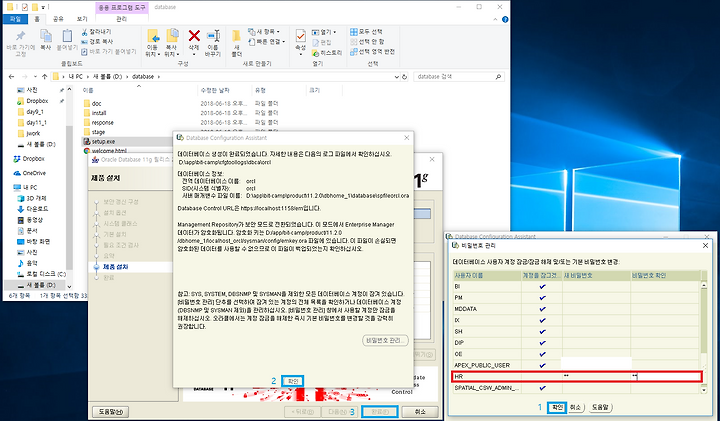Screen dimensions: 720x421
Task: Switch to the 관리 (Manage) ribbon tab
Action: point(122,19)
